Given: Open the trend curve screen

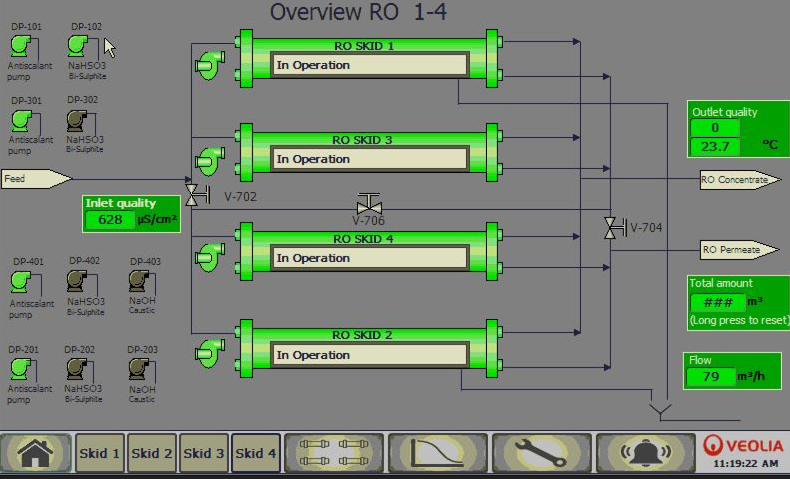Looking at the screenshot, I should [x=438, y=453].
